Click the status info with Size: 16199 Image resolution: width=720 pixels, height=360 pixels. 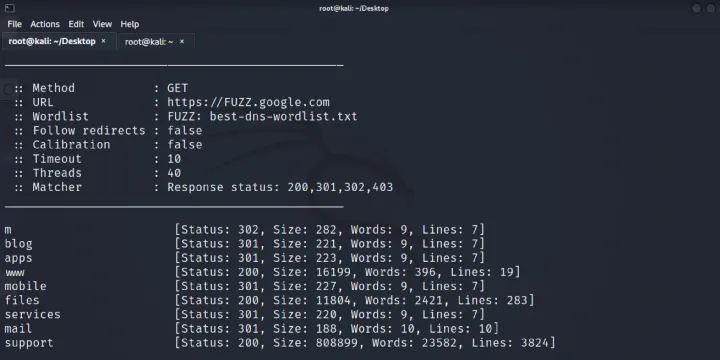[x=347, y=272]
